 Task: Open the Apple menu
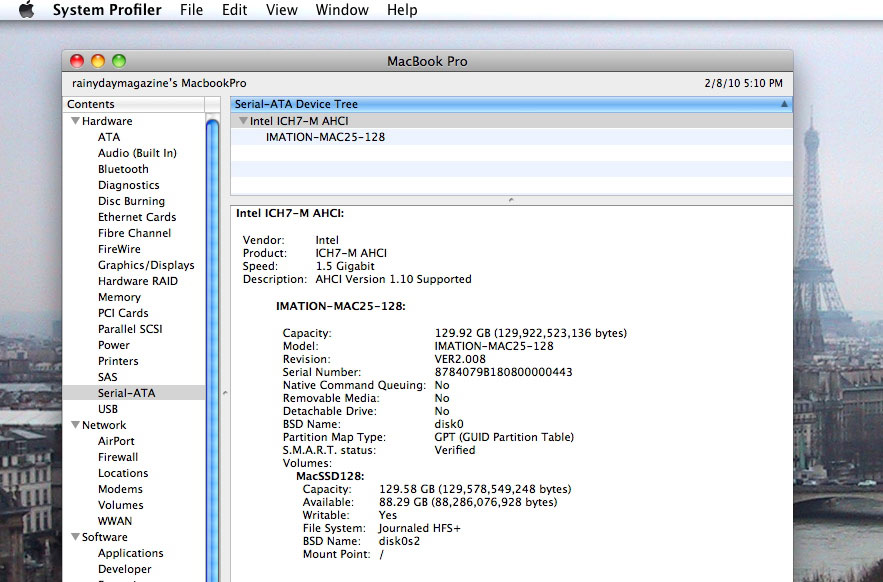click(x=26, y=10)
